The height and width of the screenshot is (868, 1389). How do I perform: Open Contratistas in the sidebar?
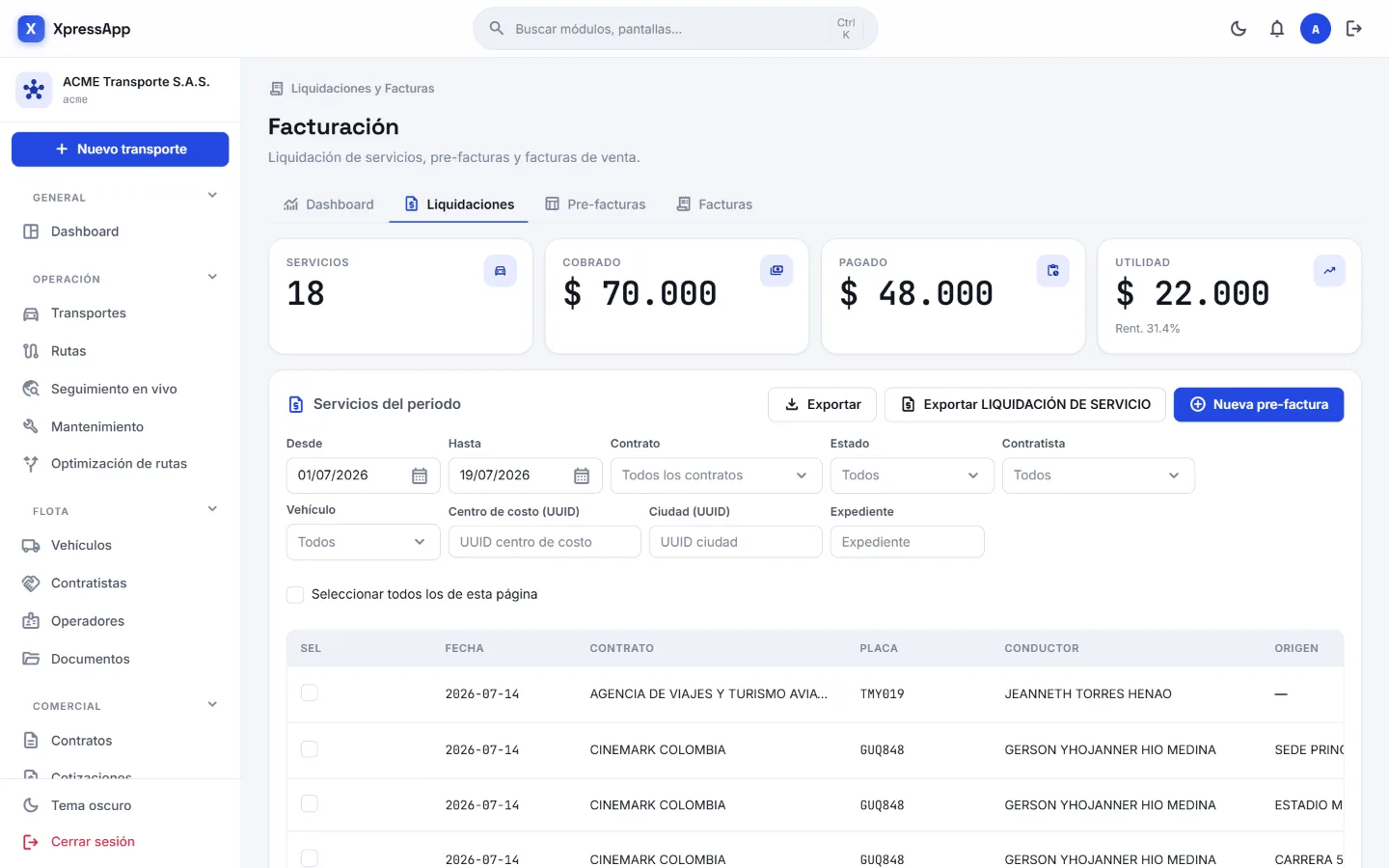(121, 583)
